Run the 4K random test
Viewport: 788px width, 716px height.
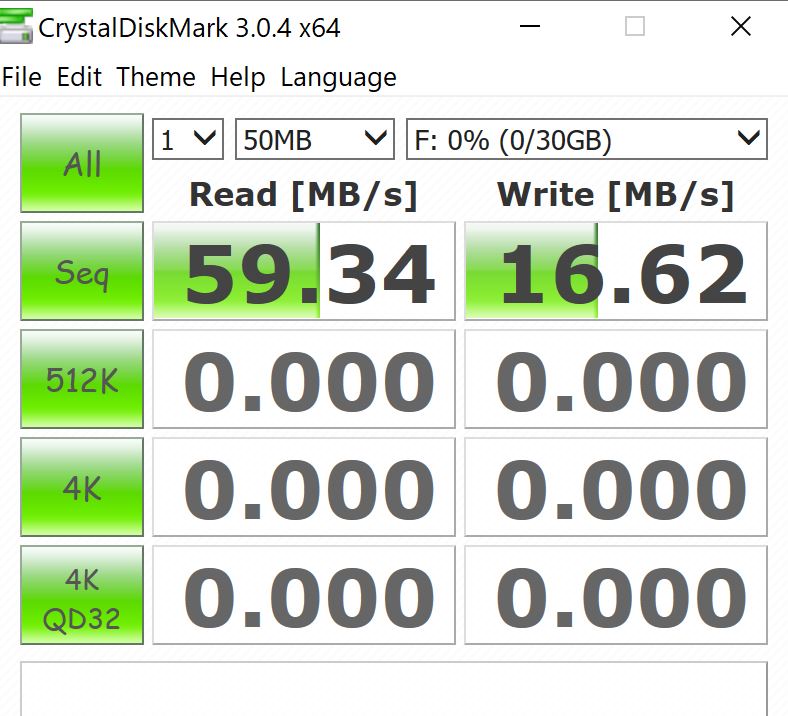(x=82, y=487)
